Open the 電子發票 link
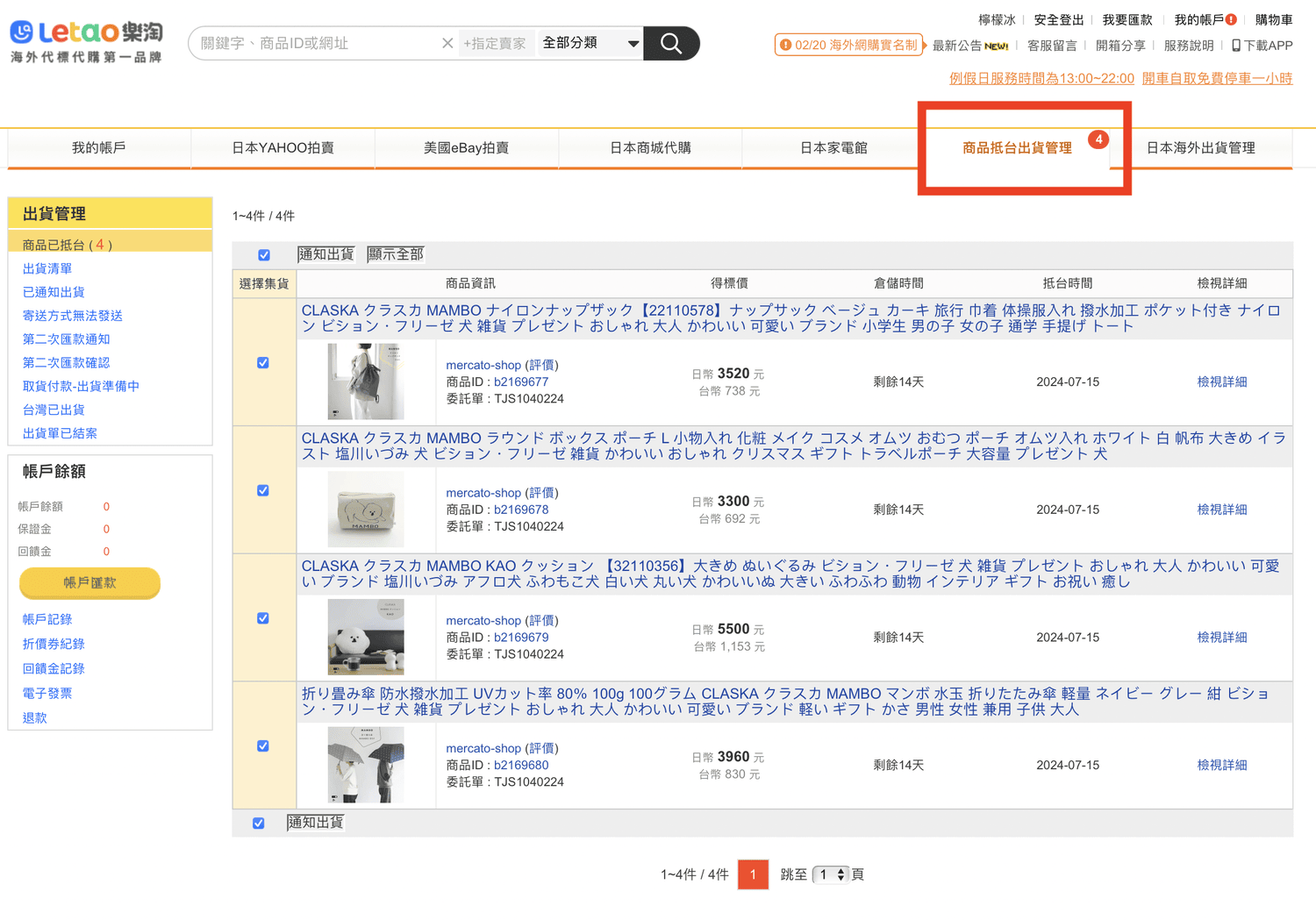The image size is (1316, 920). pos(47,693)
